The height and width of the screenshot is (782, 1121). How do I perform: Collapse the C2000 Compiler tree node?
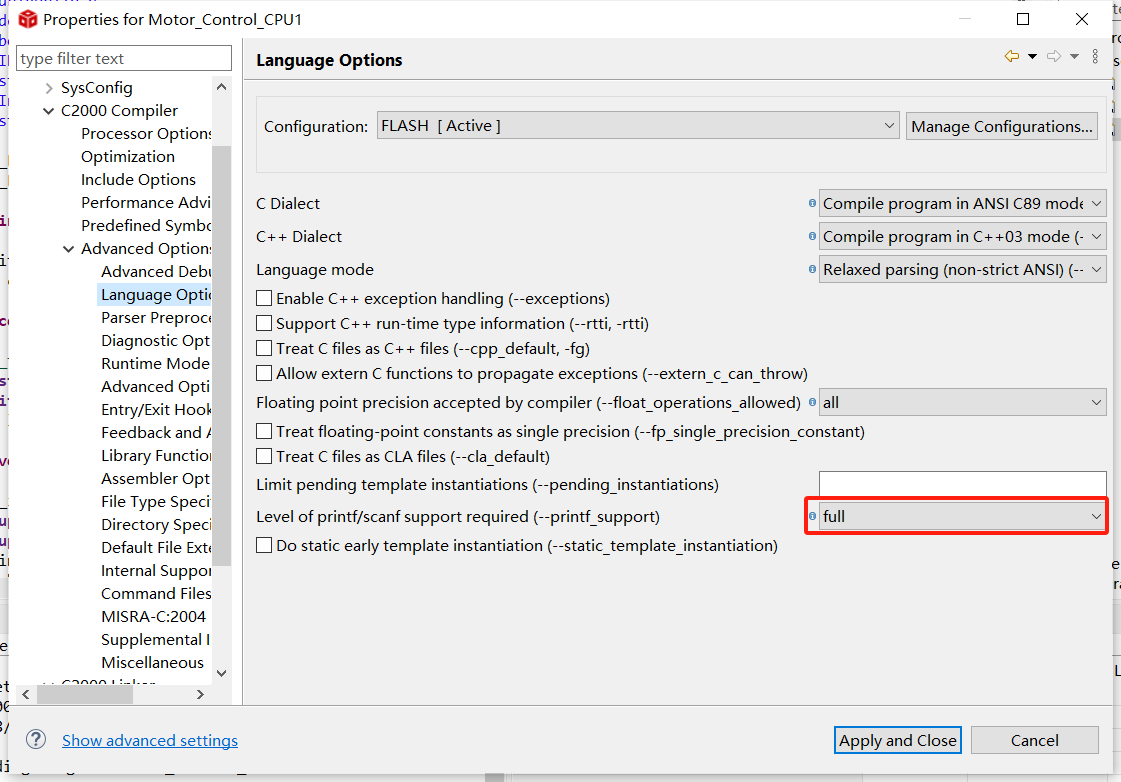(49, 111)
